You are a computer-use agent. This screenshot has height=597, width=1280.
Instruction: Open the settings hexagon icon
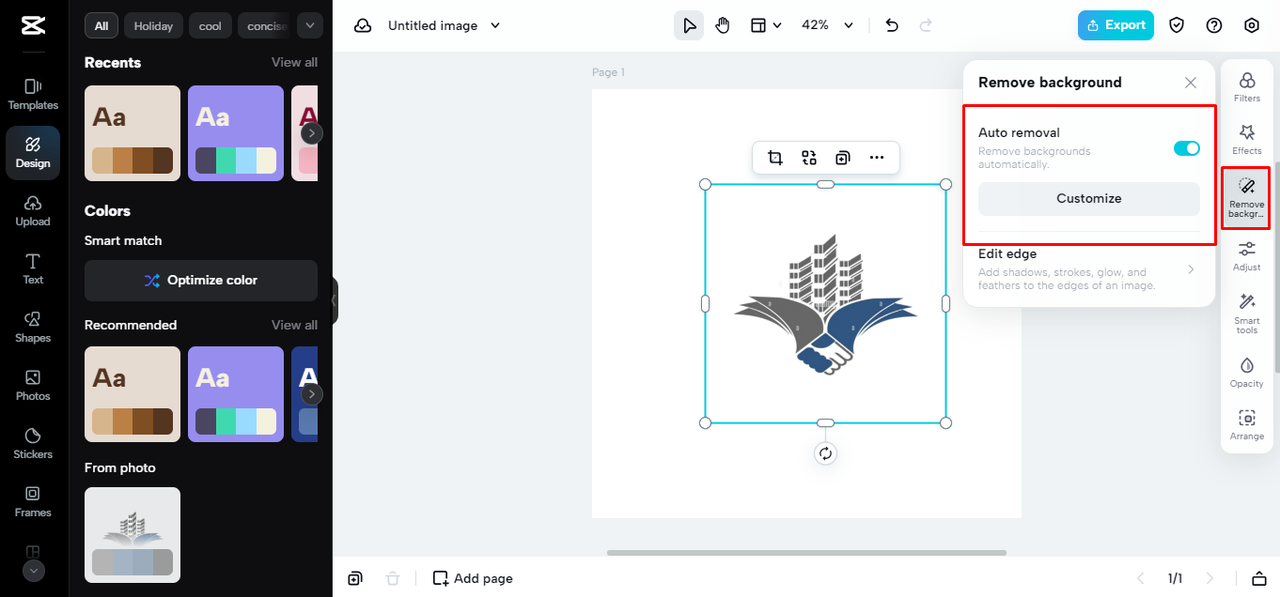coord(1251,25)
